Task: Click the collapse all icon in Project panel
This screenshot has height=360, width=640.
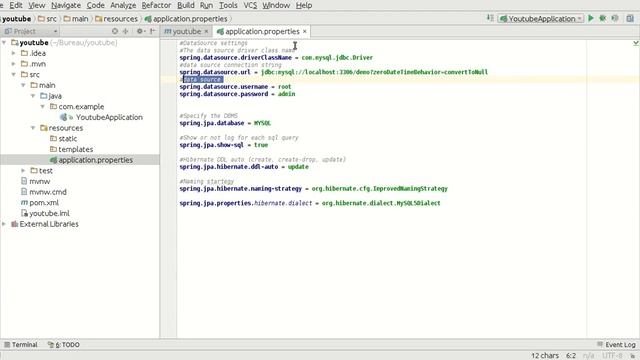Action: (125, 31)
